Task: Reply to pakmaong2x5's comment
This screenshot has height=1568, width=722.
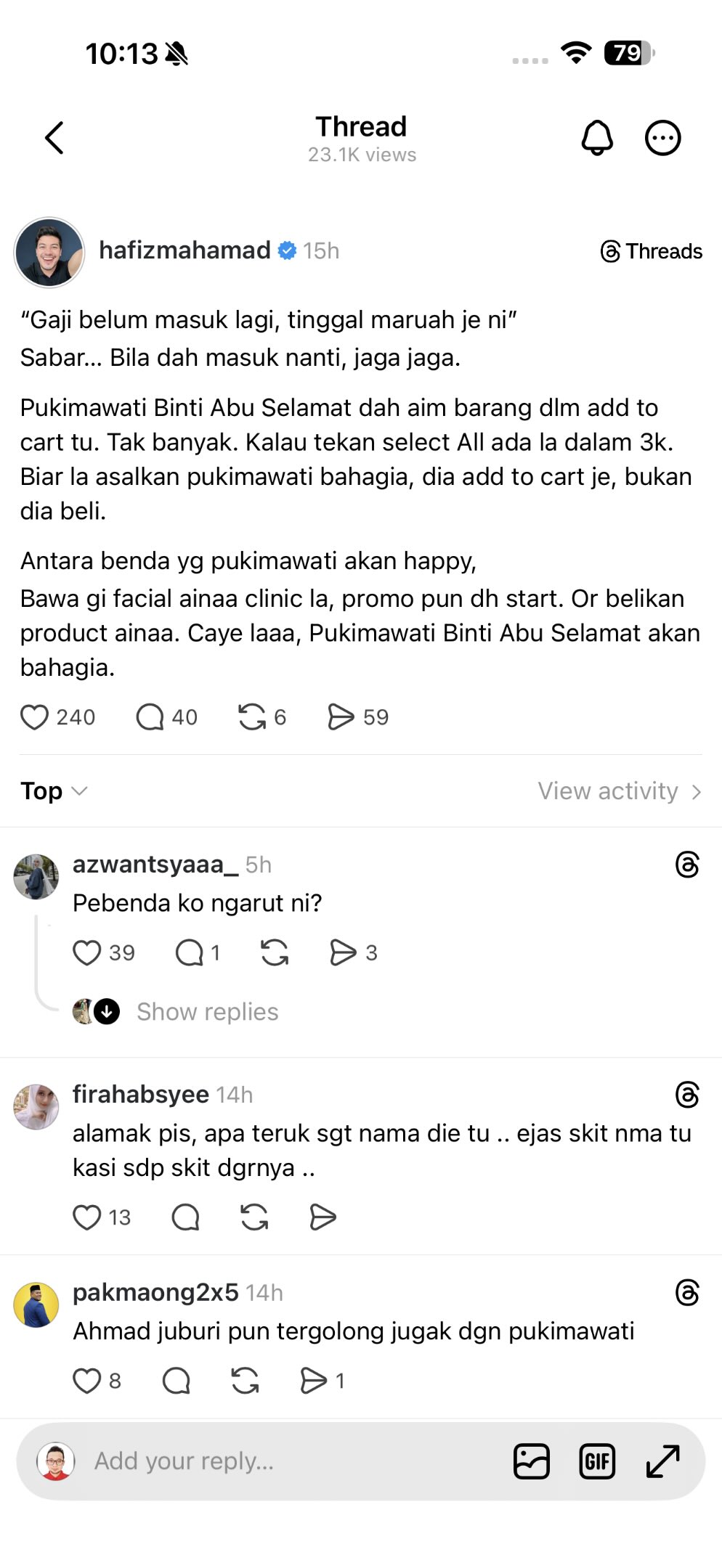Action: (177, 1381)
